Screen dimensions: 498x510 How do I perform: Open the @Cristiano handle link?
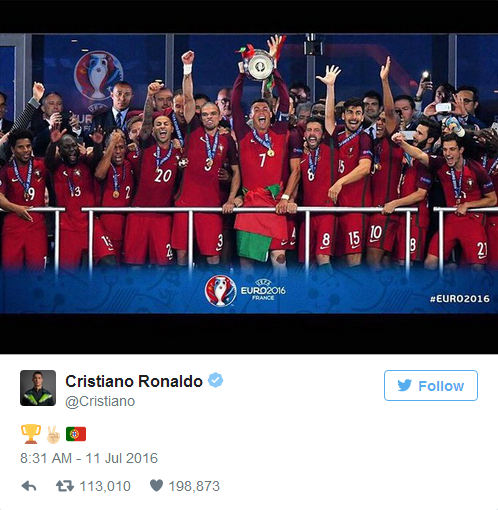(x=100, y=401)
